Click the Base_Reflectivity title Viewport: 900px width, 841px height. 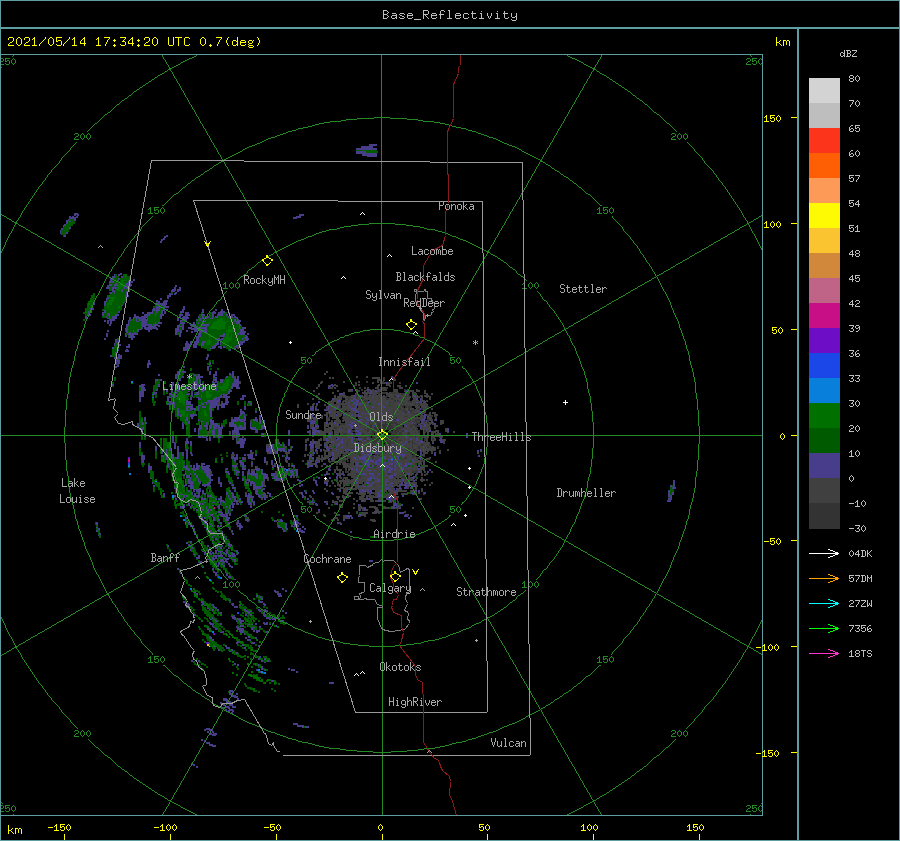click(450, 15)
